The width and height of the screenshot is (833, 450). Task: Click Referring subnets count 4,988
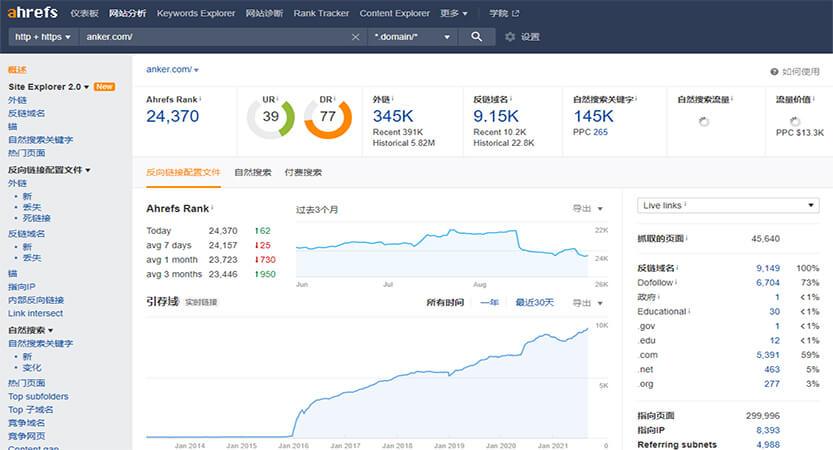(768, 445)
